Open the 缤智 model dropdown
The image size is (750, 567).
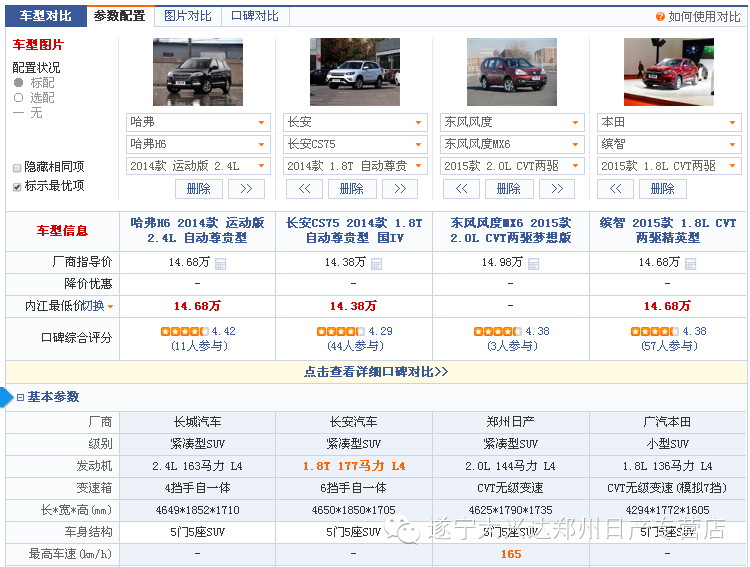[669, 145]
